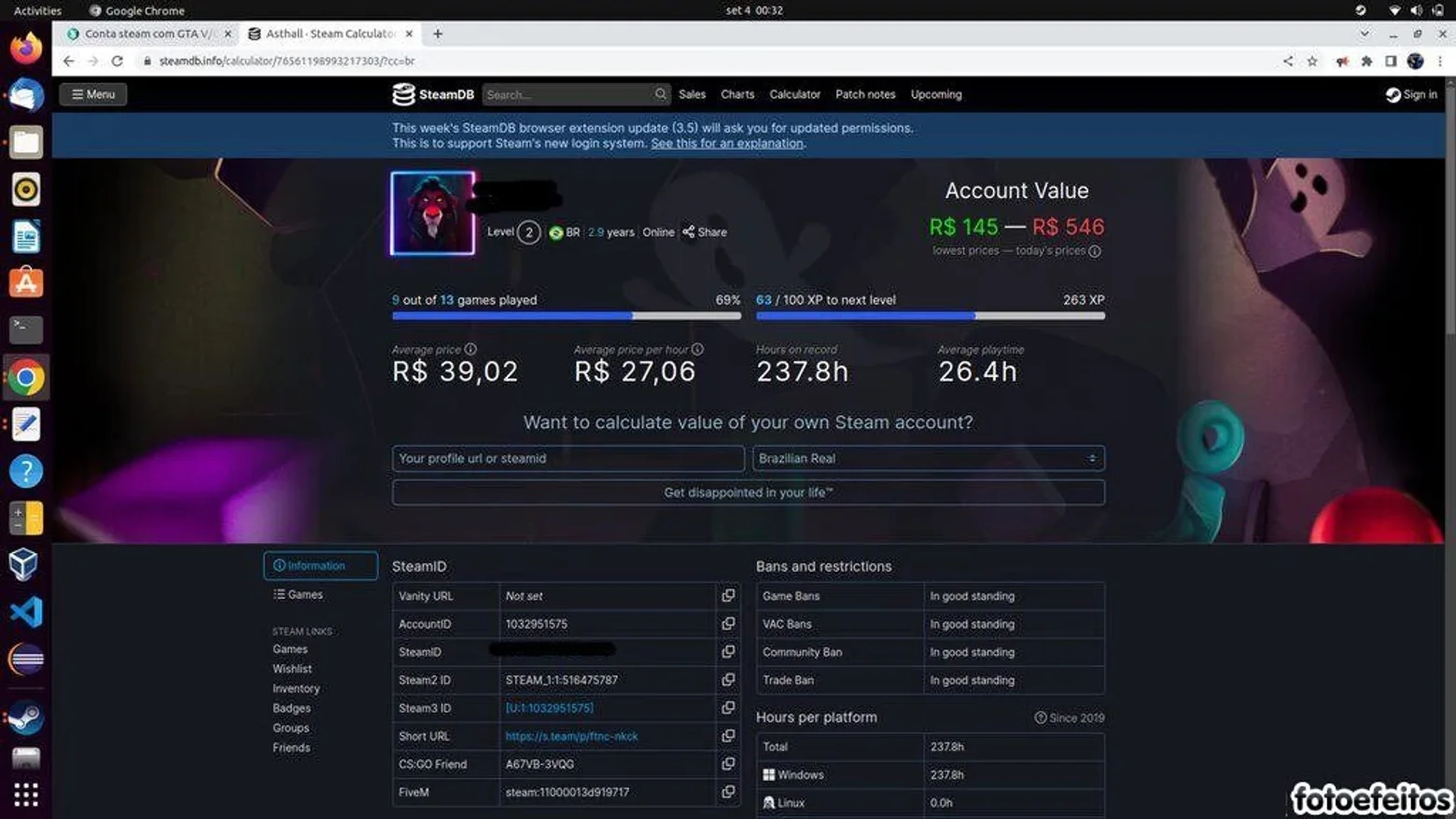Open info icon next to Average price
1456x819 pixels.
click(470, 349)
